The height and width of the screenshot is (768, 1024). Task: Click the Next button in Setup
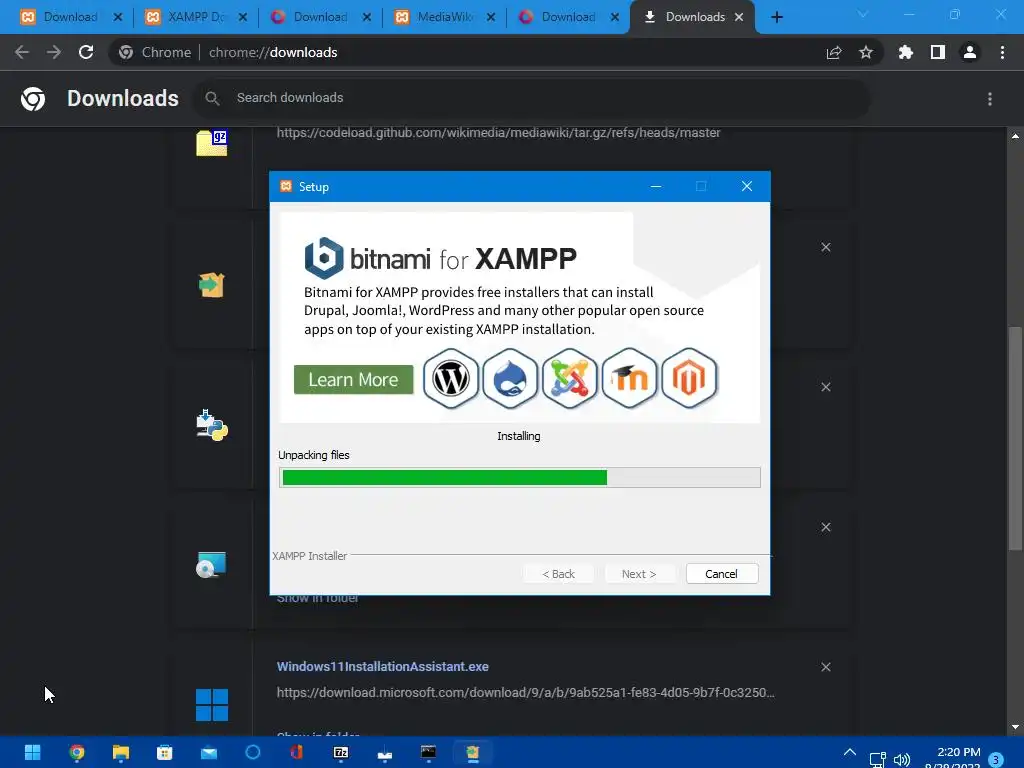click(x=639, y=573)
